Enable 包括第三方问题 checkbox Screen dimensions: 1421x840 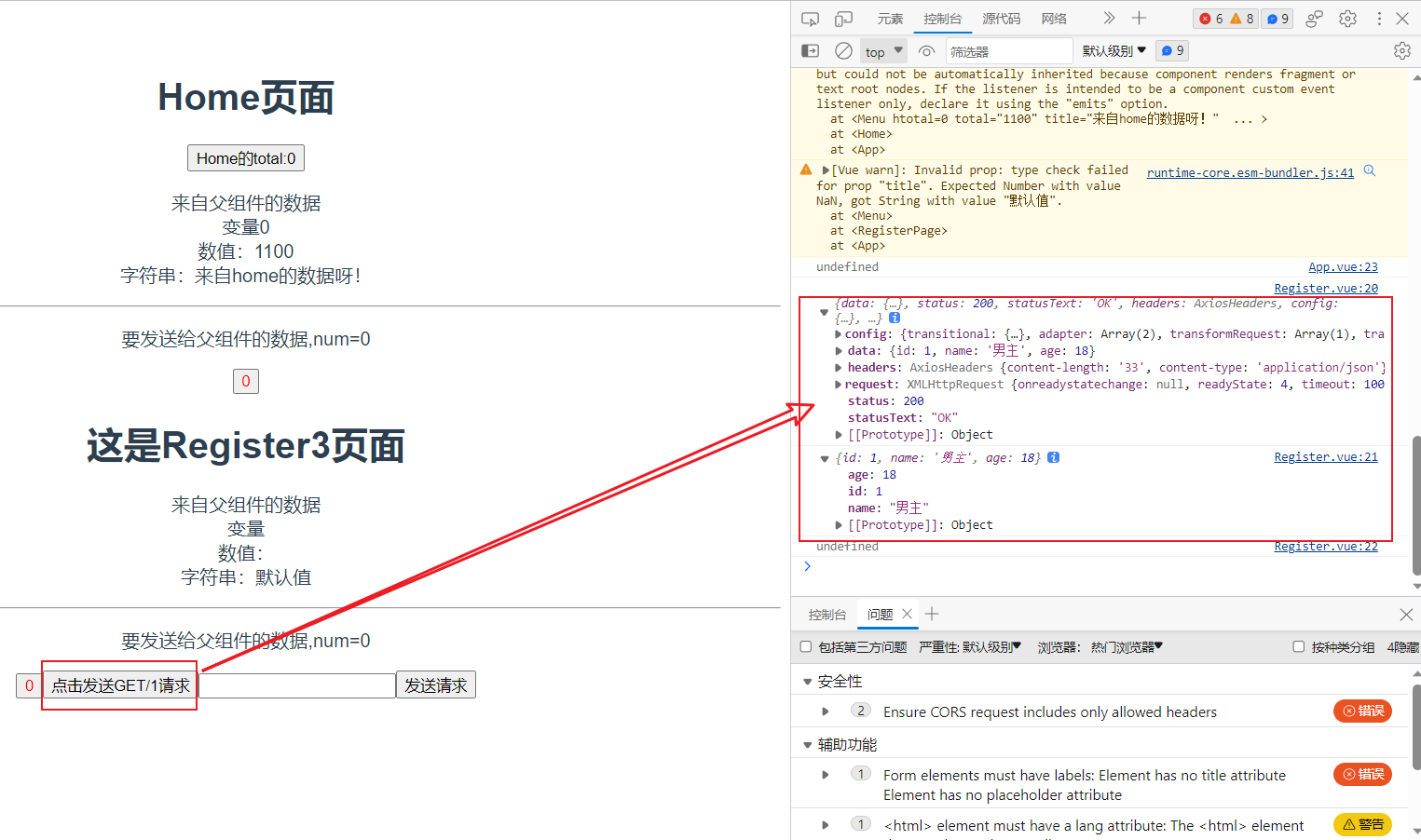pyautogui.click(x=806, y=647)
